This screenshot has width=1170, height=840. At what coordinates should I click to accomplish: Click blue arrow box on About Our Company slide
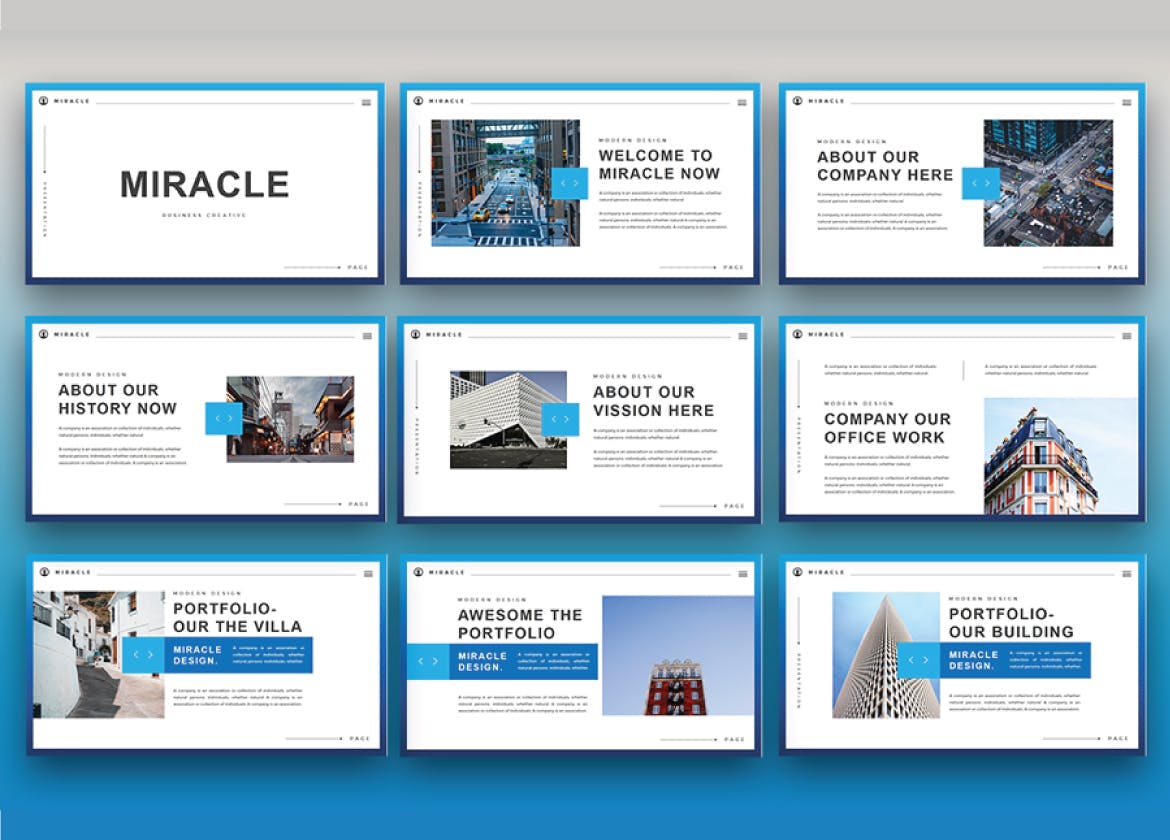(980, 183)
